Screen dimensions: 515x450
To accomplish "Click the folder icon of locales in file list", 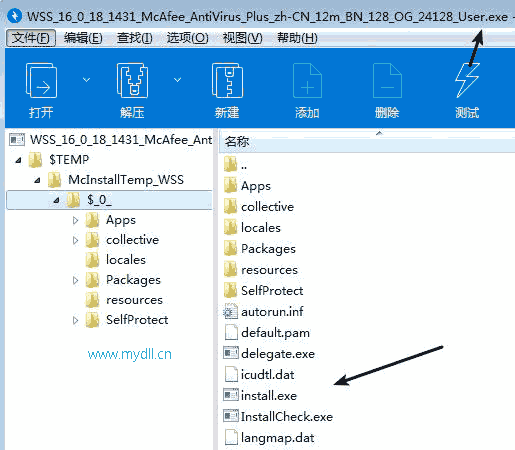I will click(x=231, y=227).
